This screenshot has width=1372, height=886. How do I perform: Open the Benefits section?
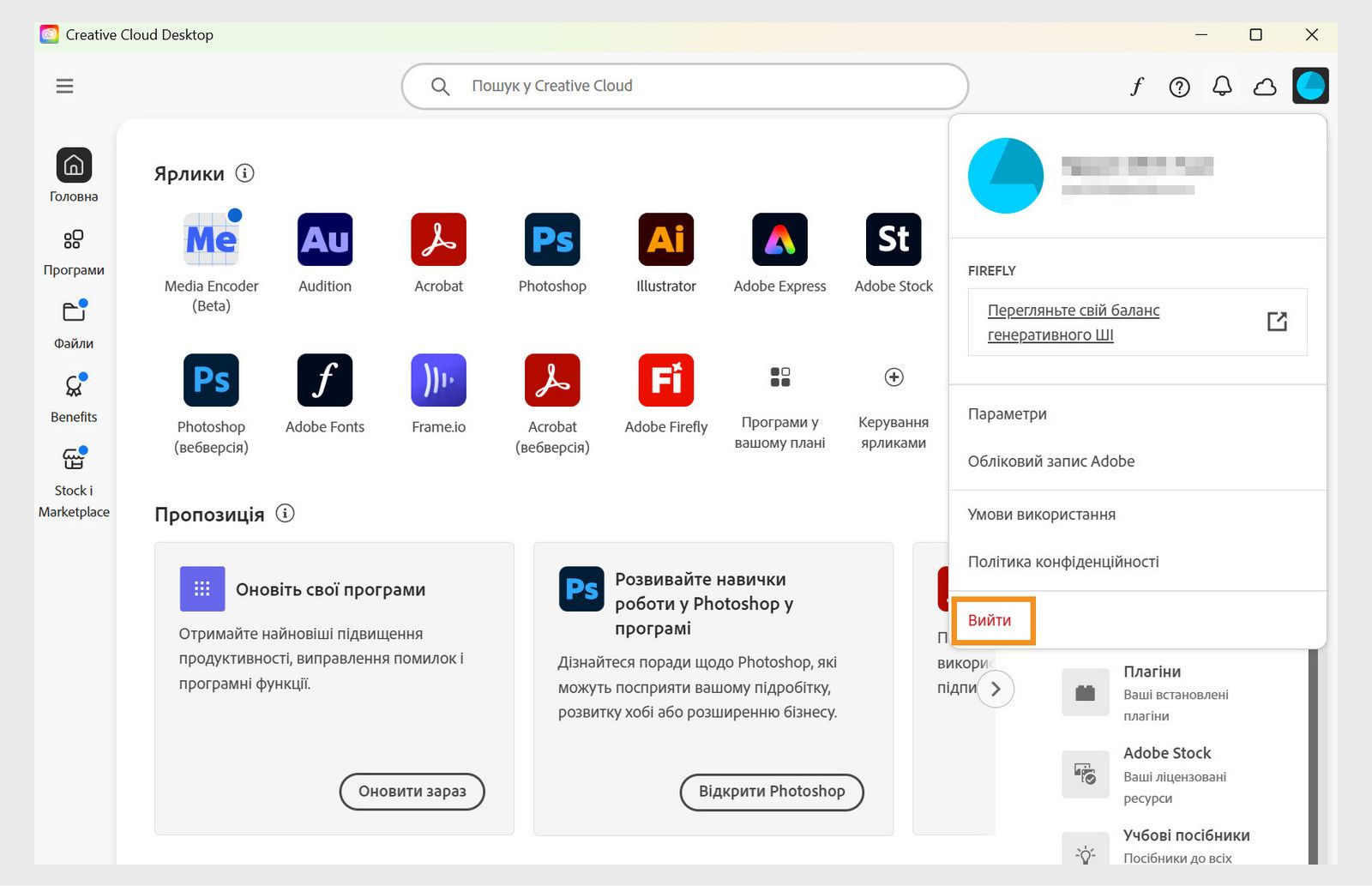(74, 398)
